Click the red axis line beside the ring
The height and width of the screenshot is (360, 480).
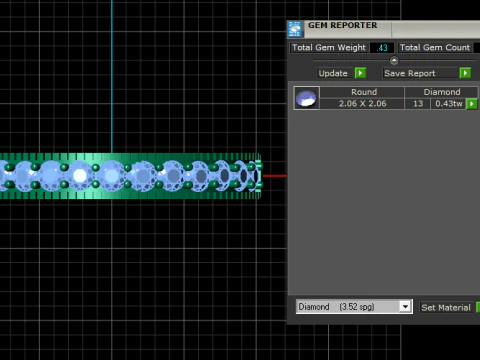point(274,176)
